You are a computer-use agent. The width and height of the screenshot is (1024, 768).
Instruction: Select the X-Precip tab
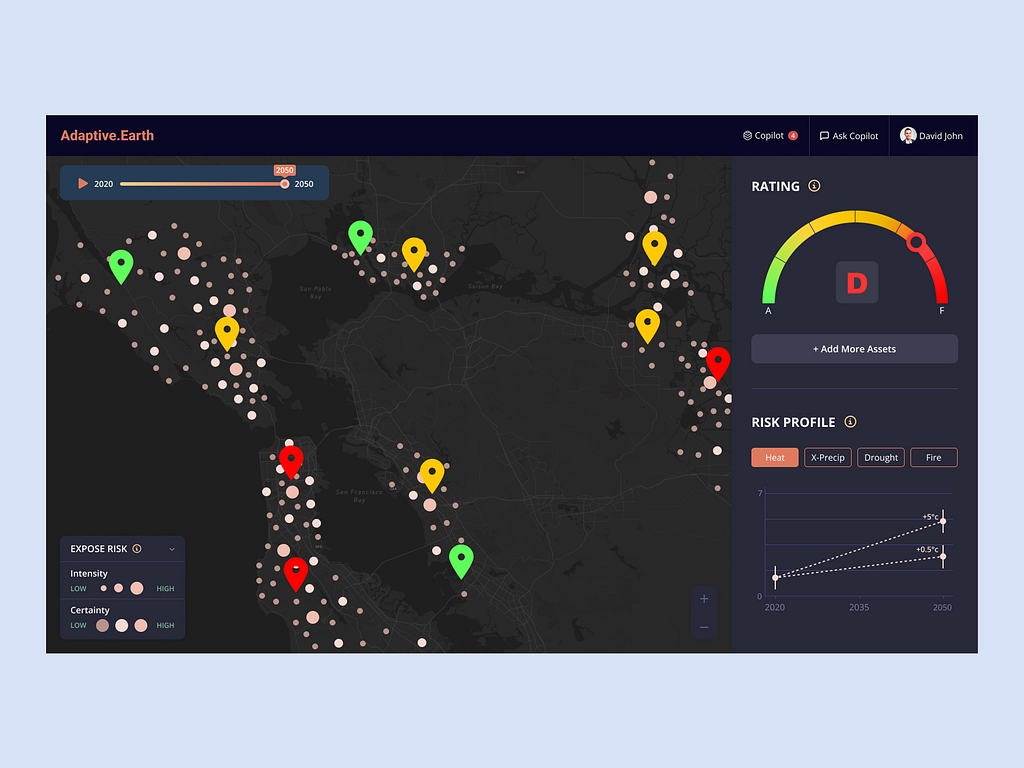click(x=827, y=457)
